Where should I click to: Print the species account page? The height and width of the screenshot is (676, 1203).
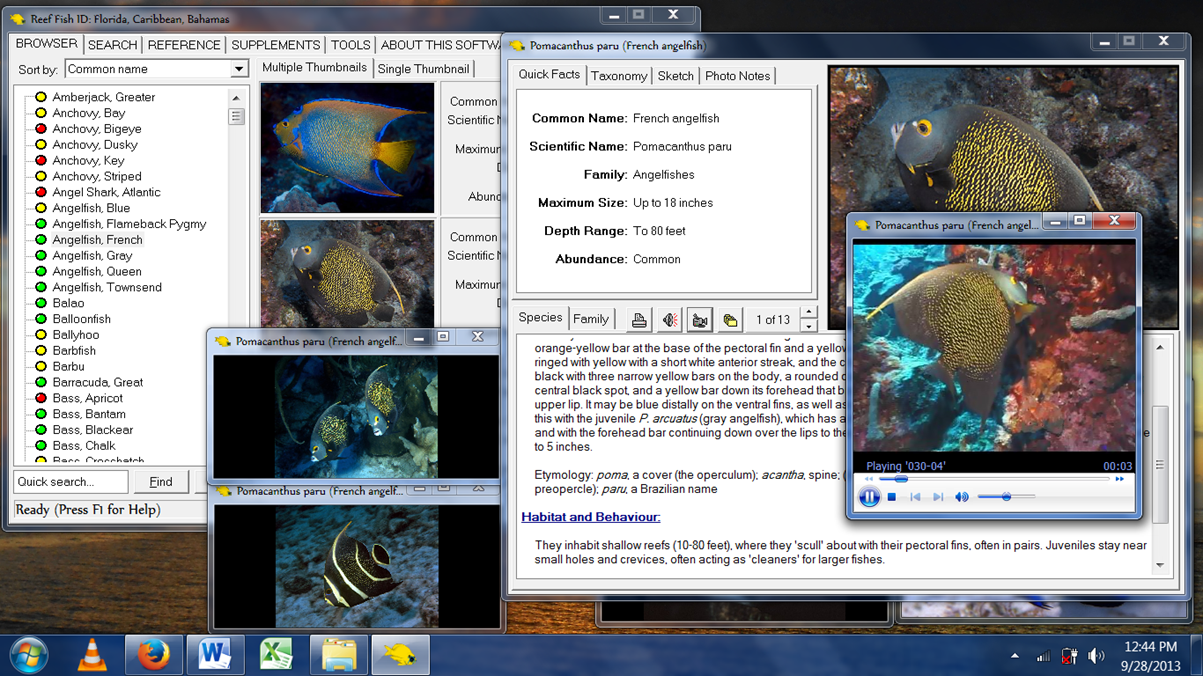point(639,318)
